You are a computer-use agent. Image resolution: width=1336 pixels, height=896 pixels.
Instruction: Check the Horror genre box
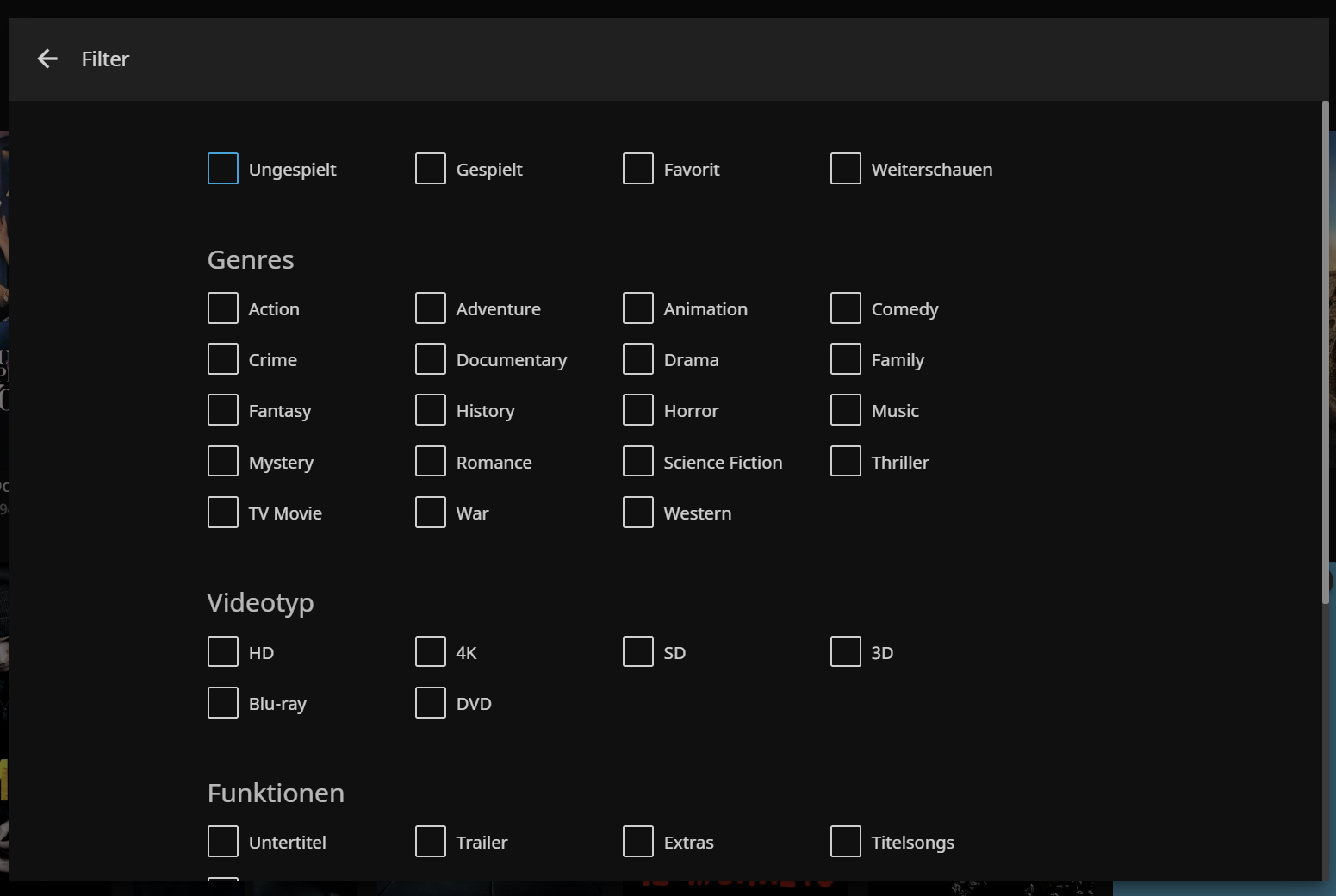[x=638, y=410]
